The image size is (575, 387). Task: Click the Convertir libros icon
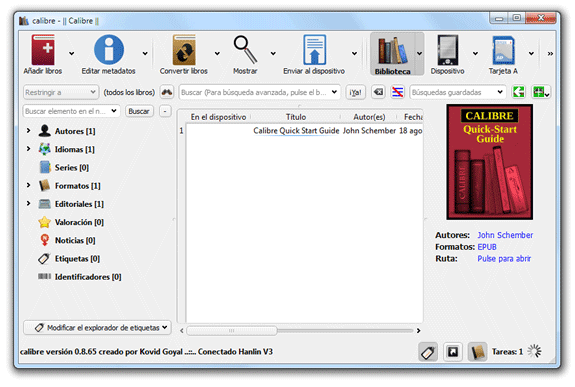[184, 50]
